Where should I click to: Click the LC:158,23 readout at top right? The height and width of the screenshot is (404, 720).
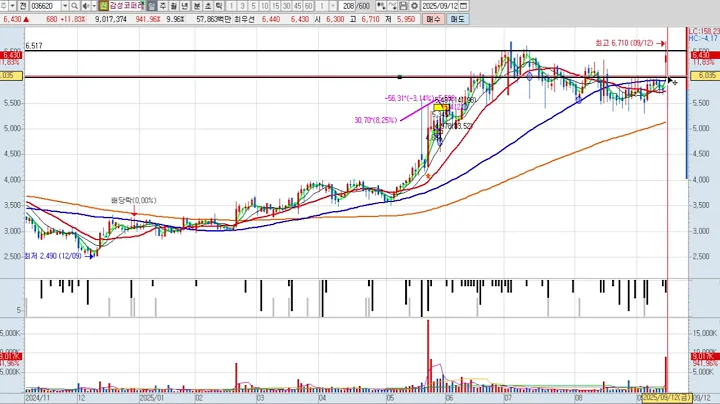(x=704, y=31)
